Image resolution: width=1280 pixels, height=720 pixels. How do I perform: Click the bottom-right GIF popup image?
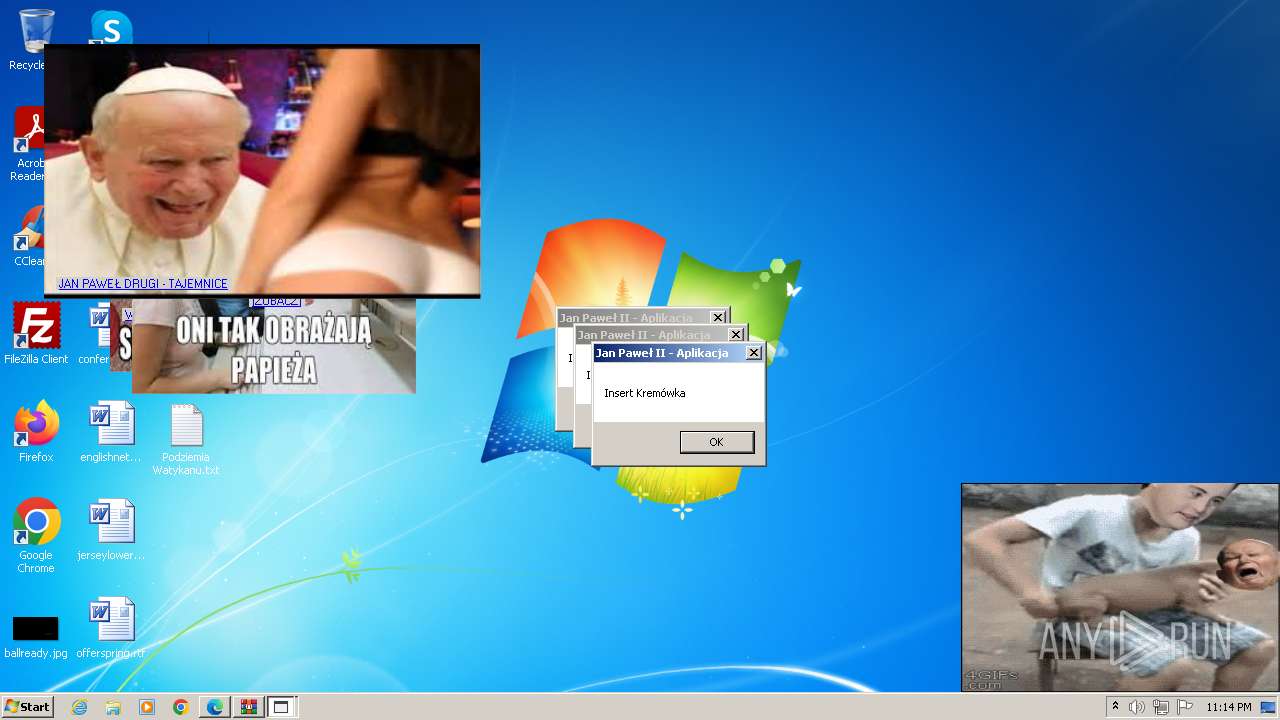(x=1120, y=588)
